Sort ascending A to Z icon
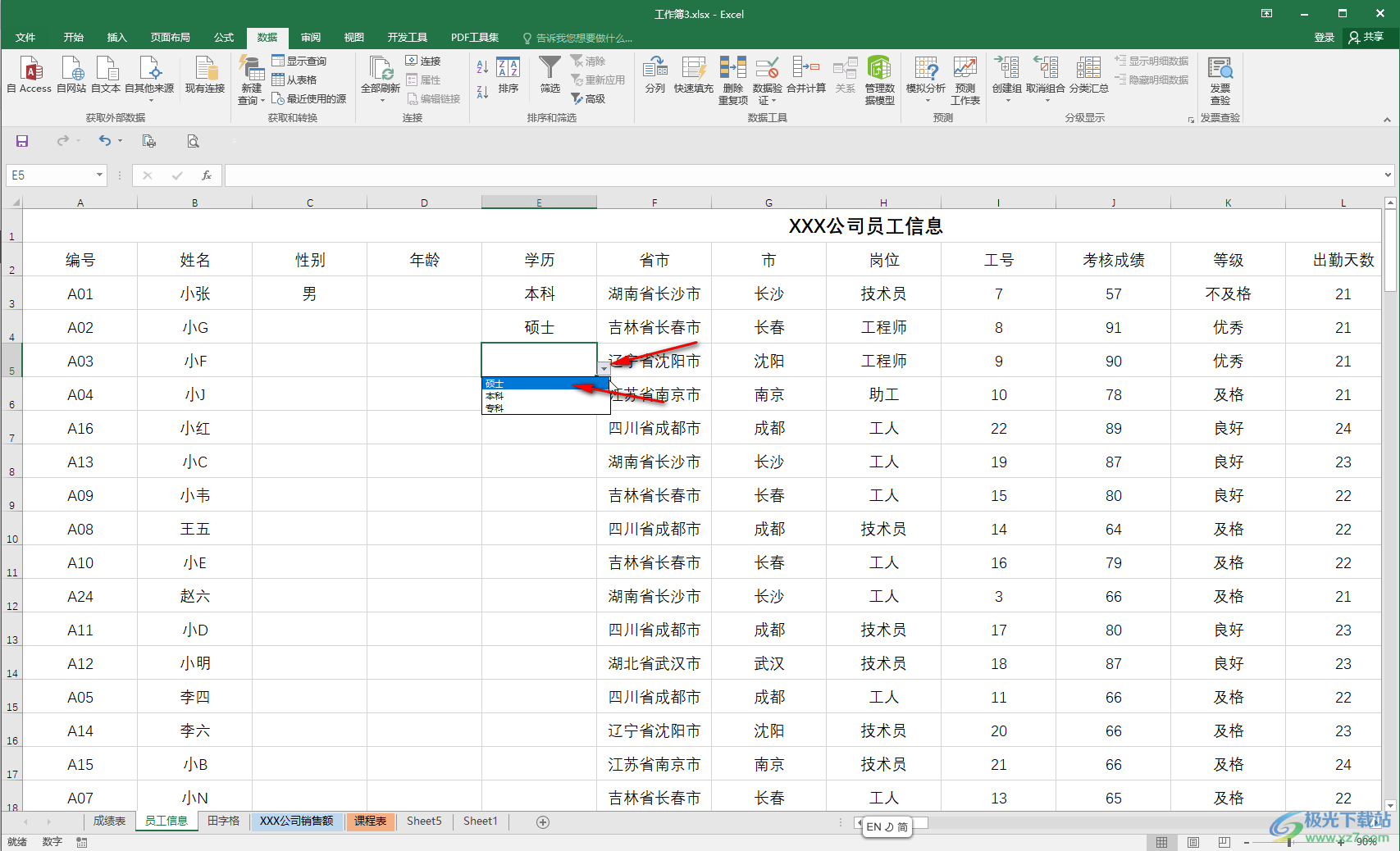This screenshot has width=1400, height=851. 483,66
